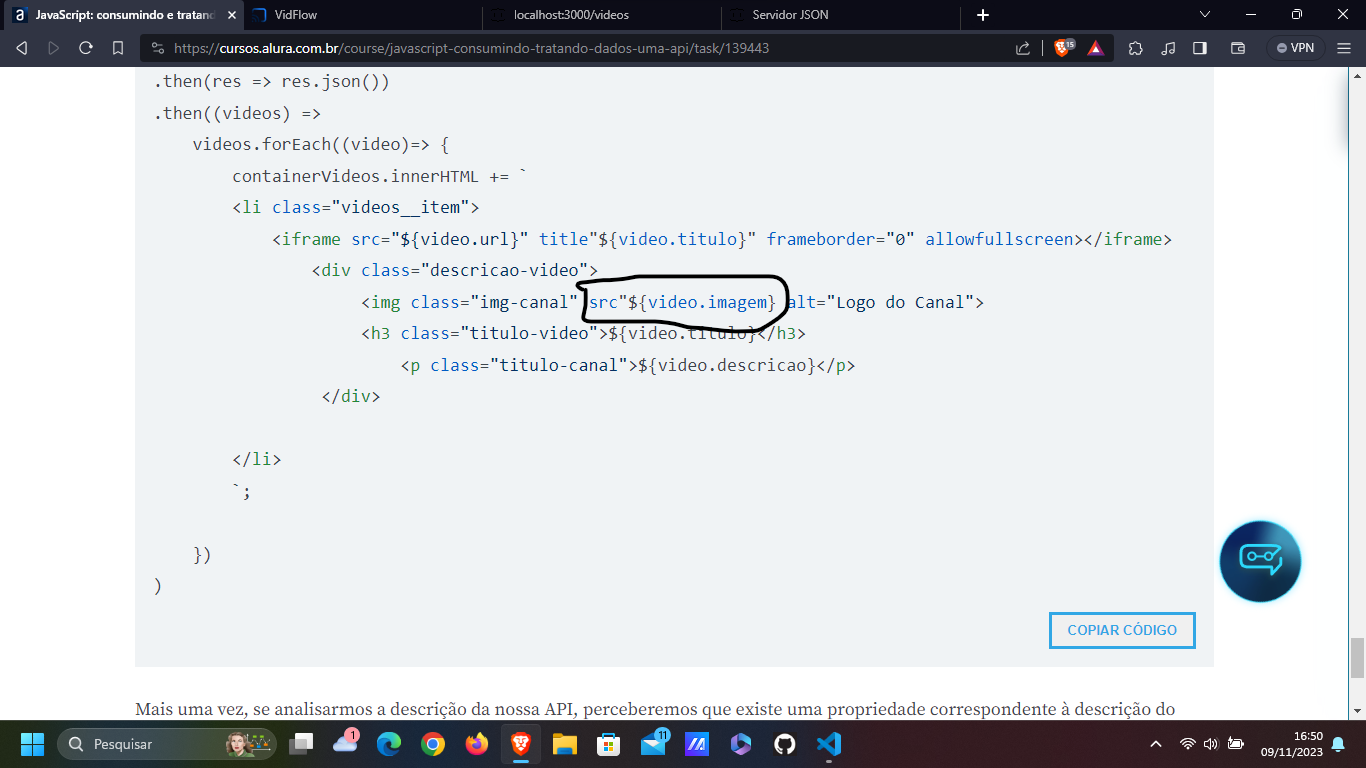Image resolution: width=1366 pixels, height=768 pixels.
Task: Click the share page icon
Action: tap(1023, 48)
